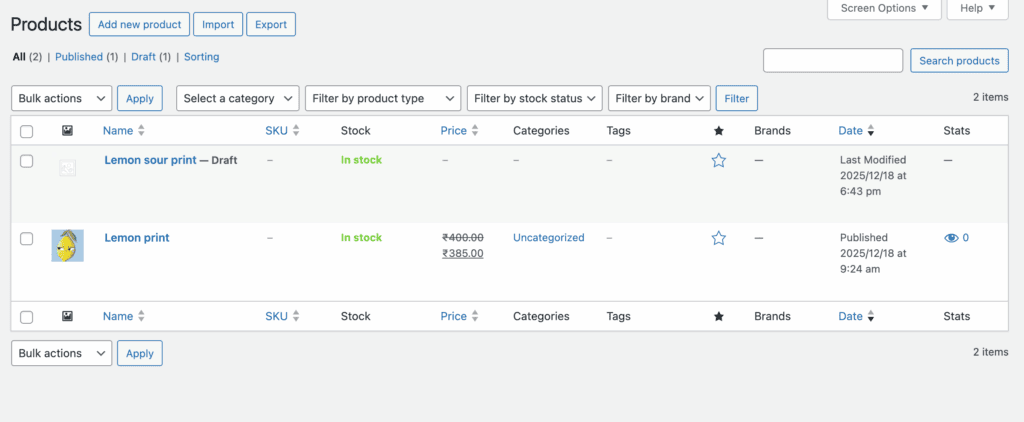Click sort arrow beside bottom Date footer
Viewport: 1024px width, 422px height.
point(871,317)
